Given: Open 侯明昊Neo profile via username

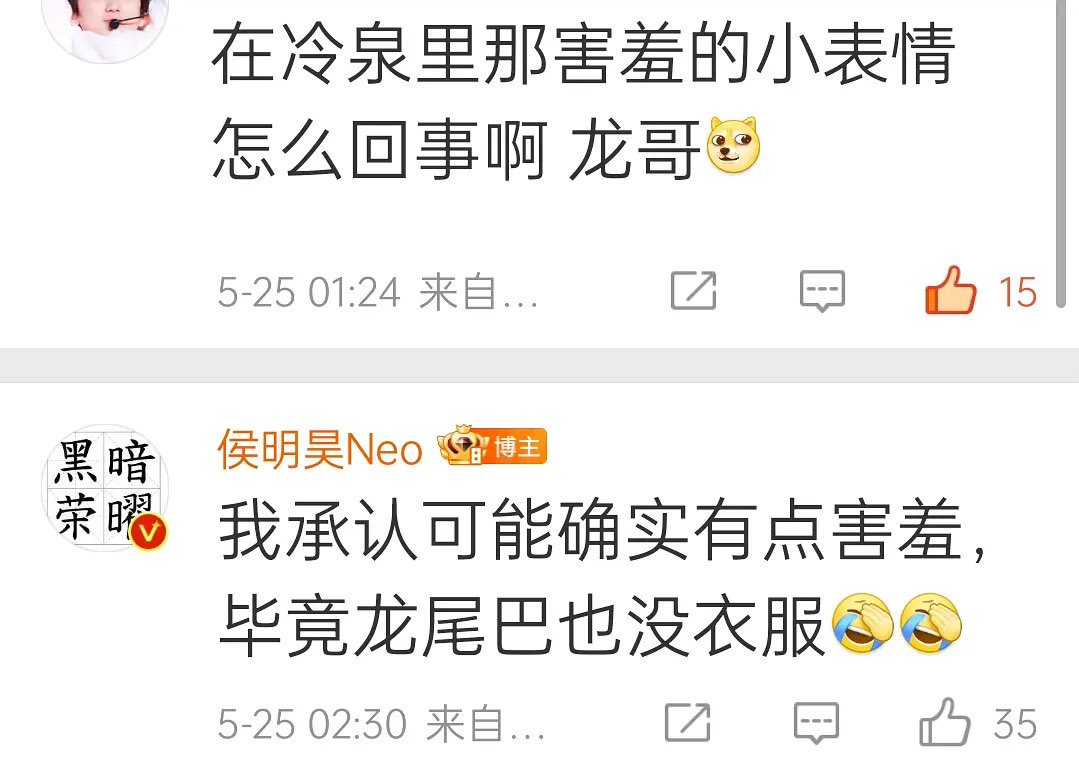Looking at the screenshot, I should click(319, 450).
